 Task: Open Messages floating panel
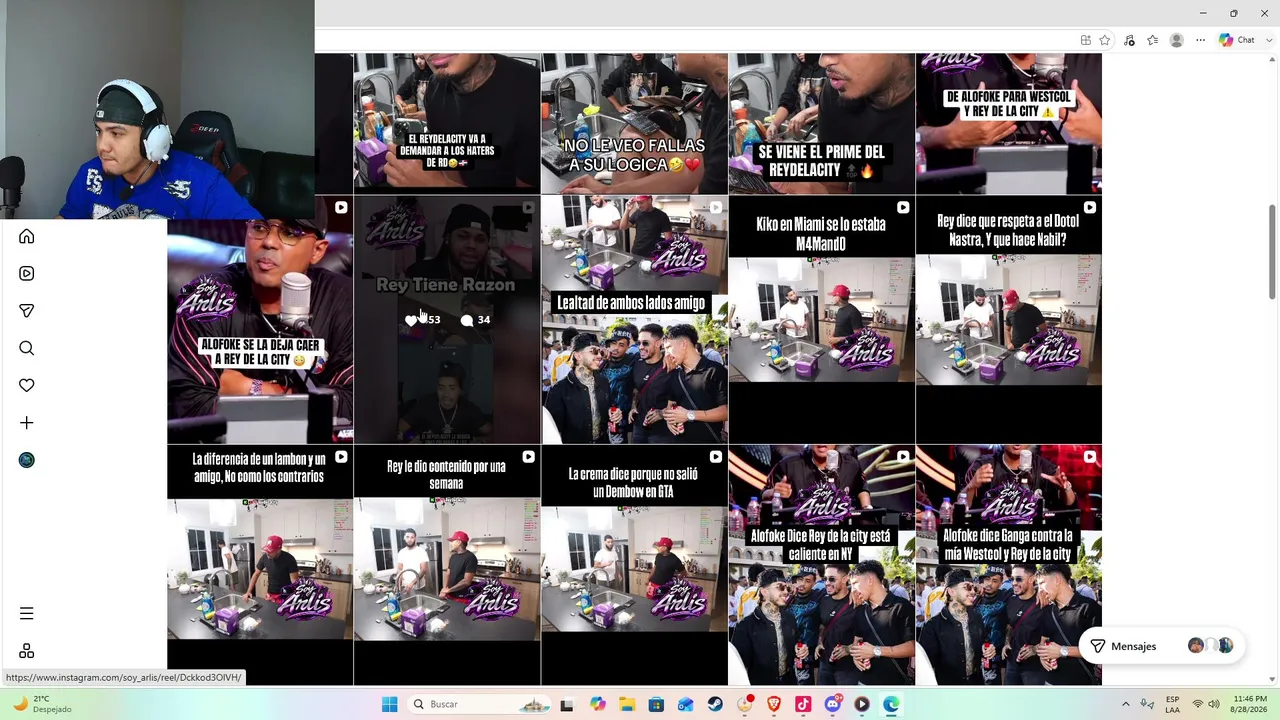point(1162,646)
